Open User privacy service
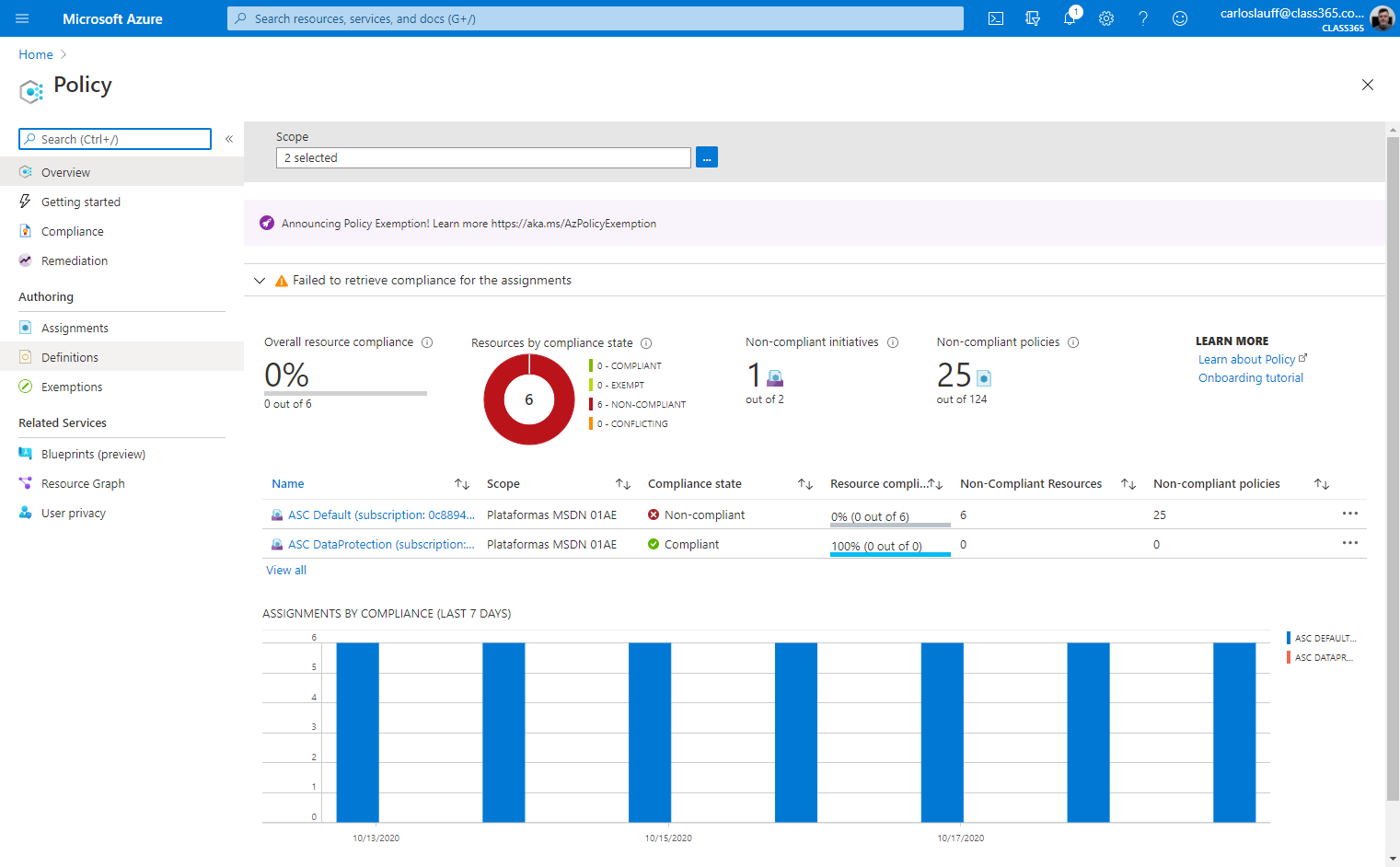 pyautogui.click(x=121, y=513)
